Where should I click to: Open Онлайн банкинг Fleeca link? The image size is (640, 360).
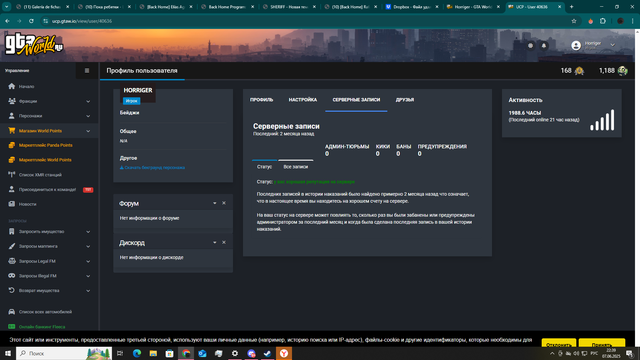(x=42, y=327)
